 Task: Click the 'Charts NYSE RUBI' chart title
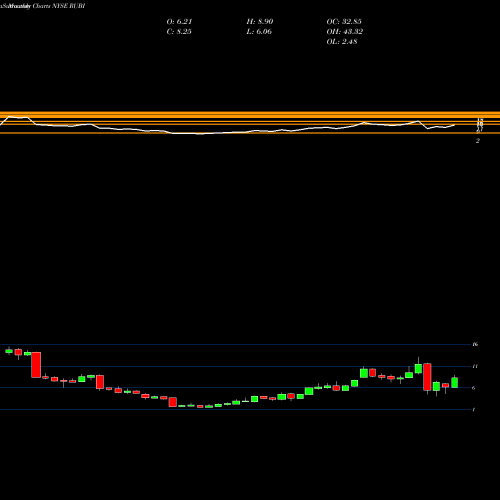click(59, 6)
